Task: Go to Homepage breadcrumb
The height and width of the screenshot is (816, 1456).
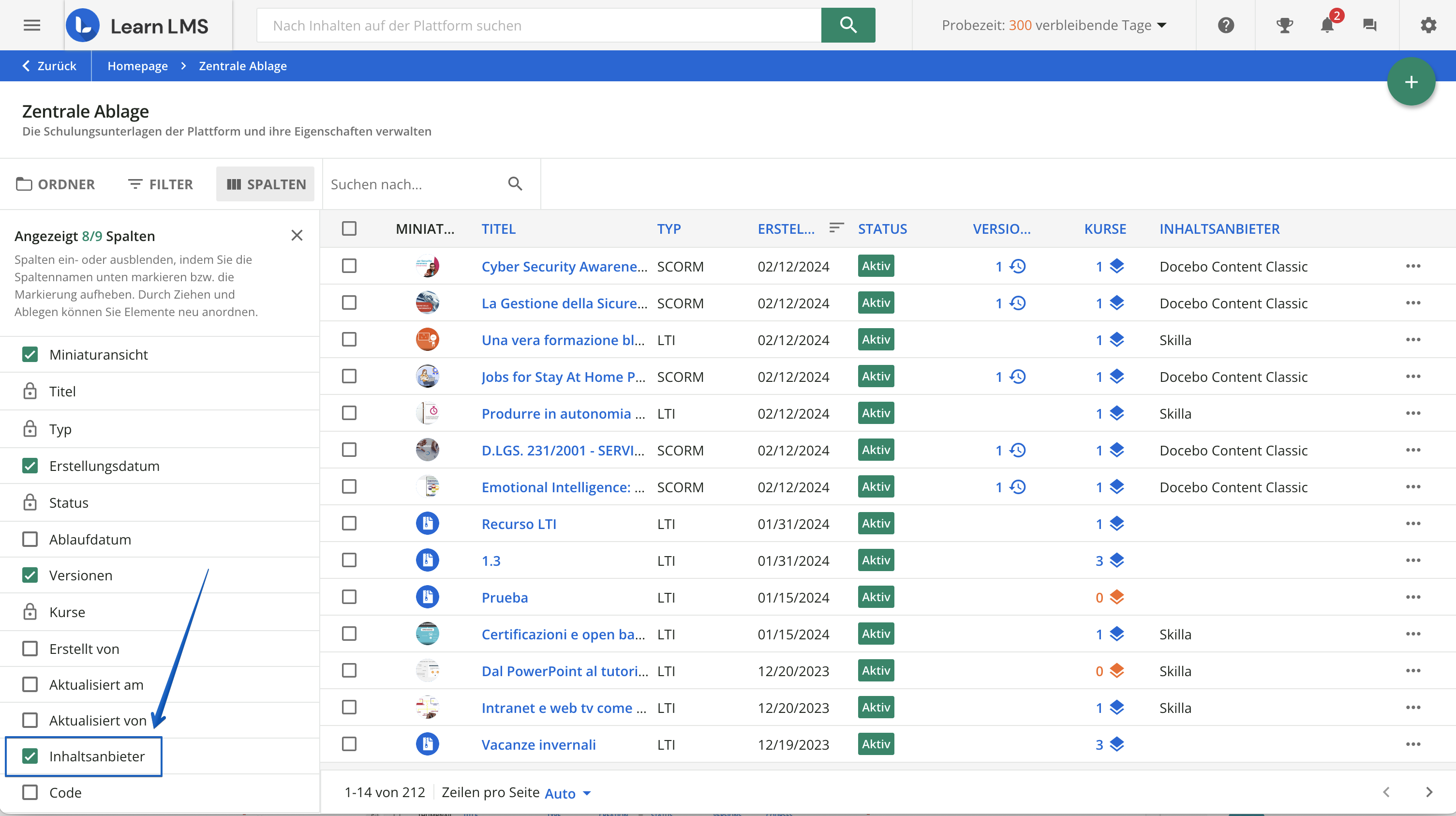Action: tap(137, 66)
